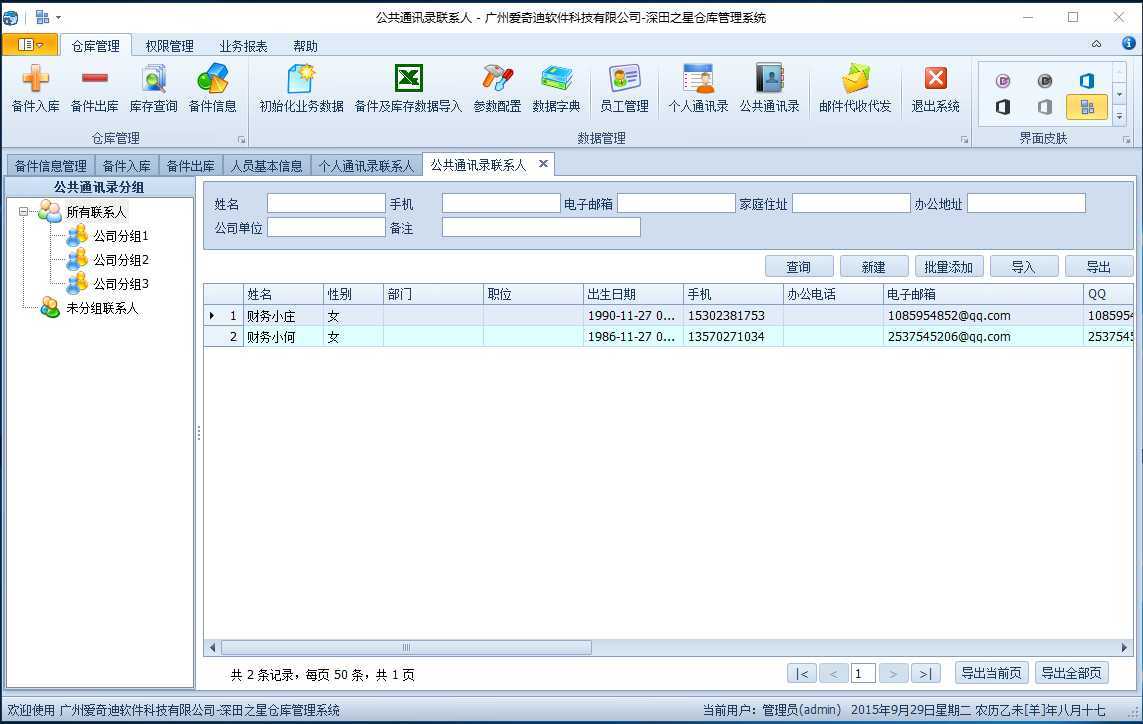This screenshot has width=1143, height=724.
Task: Click 导出全部页 button
Action: click(1071, 673)
